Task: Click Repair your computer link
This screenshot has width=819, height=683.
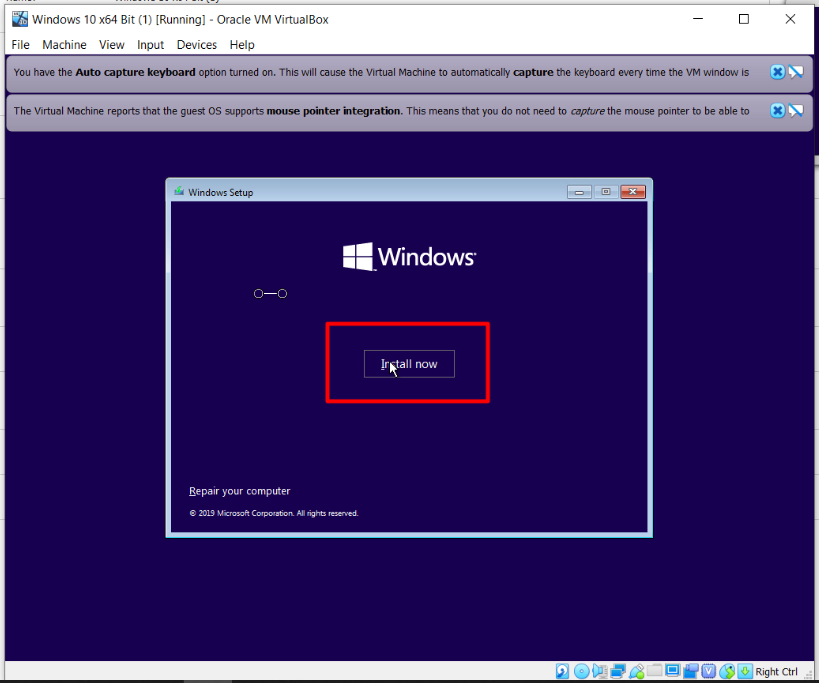Action: [239, 491]
